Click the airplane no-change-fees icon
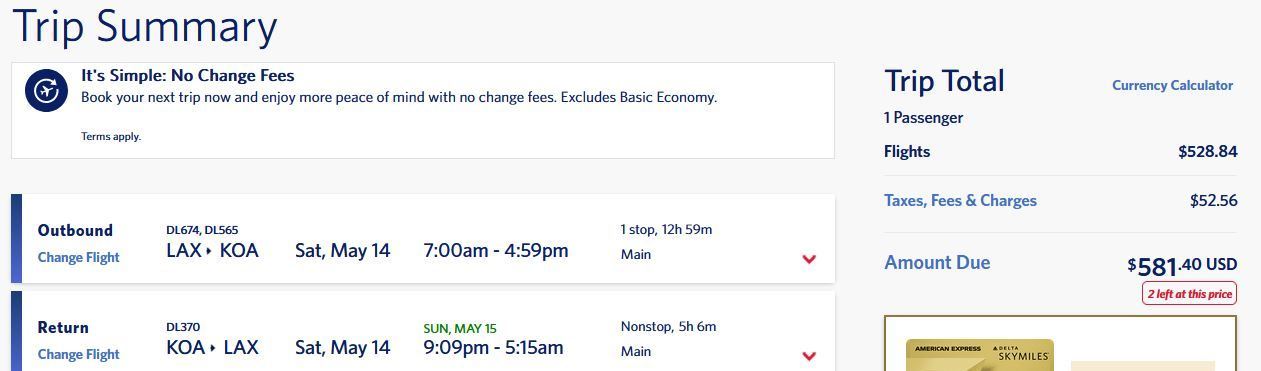The image size is (1261, 371). (46, 91)
